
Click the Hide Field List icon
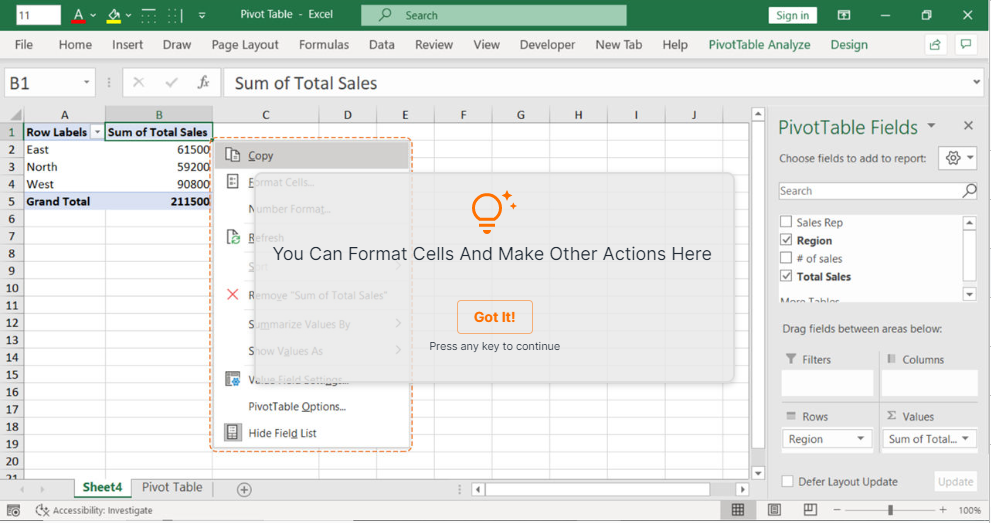coord(233,433)
